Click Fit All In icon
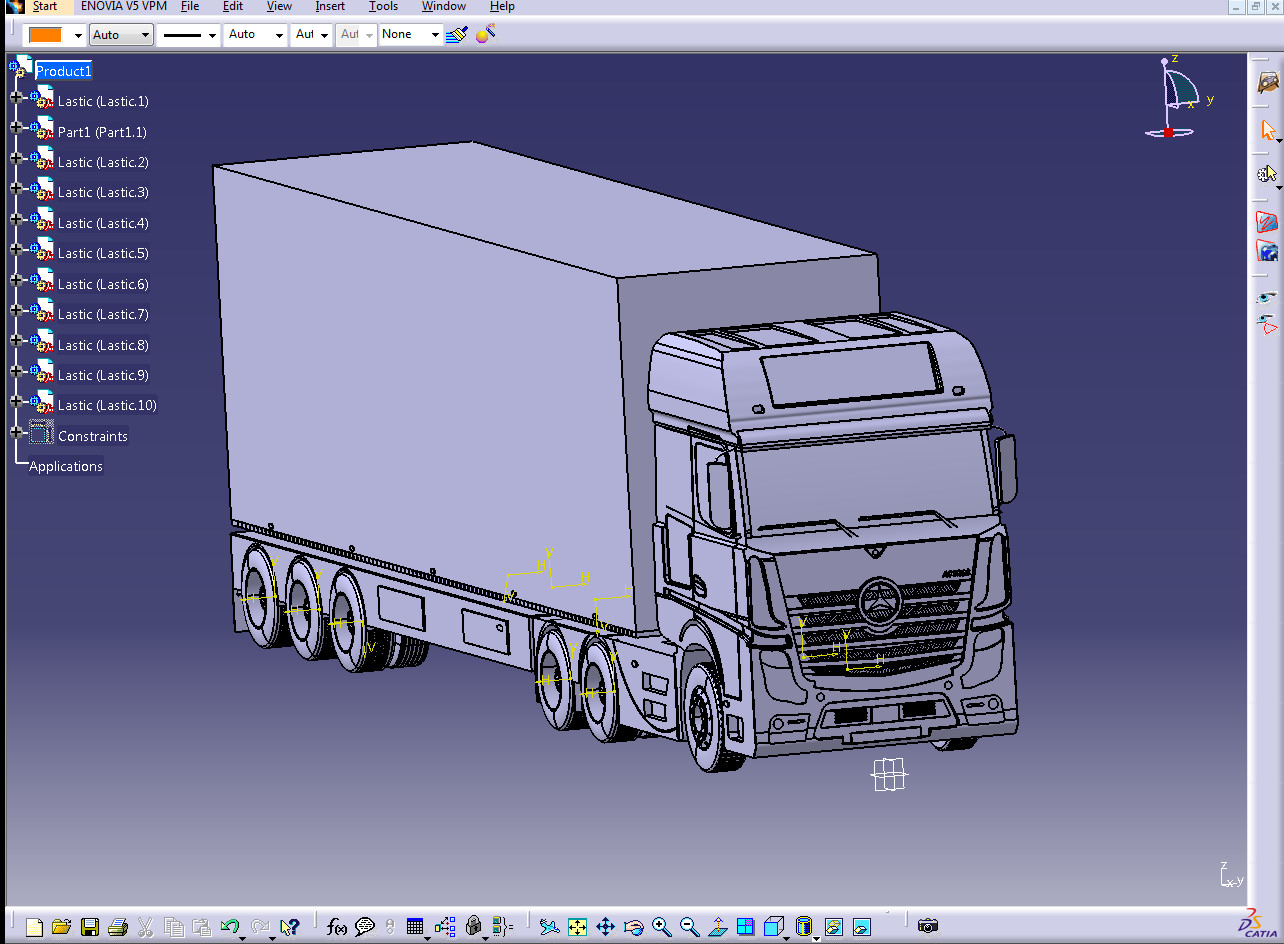Screen dimensions: 1284x944 (577, 927)
